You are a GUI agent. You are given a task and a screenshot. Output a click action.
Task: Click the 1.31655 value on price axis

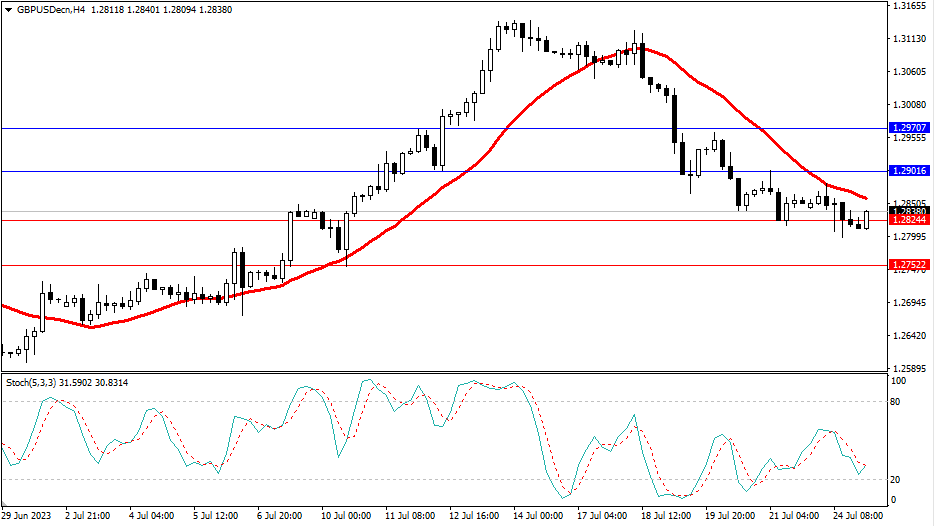908,7
